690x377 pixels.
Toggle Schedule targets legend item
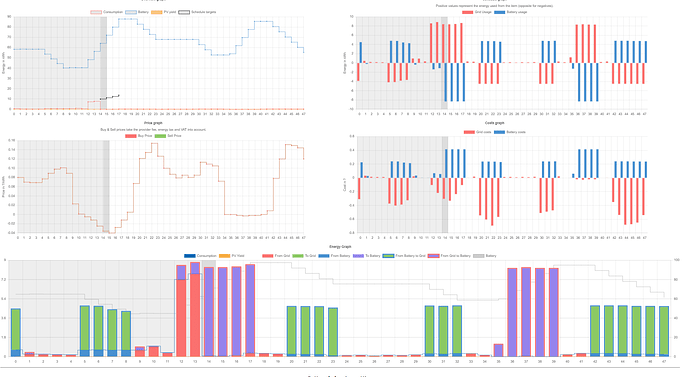[x=197, y=12]
